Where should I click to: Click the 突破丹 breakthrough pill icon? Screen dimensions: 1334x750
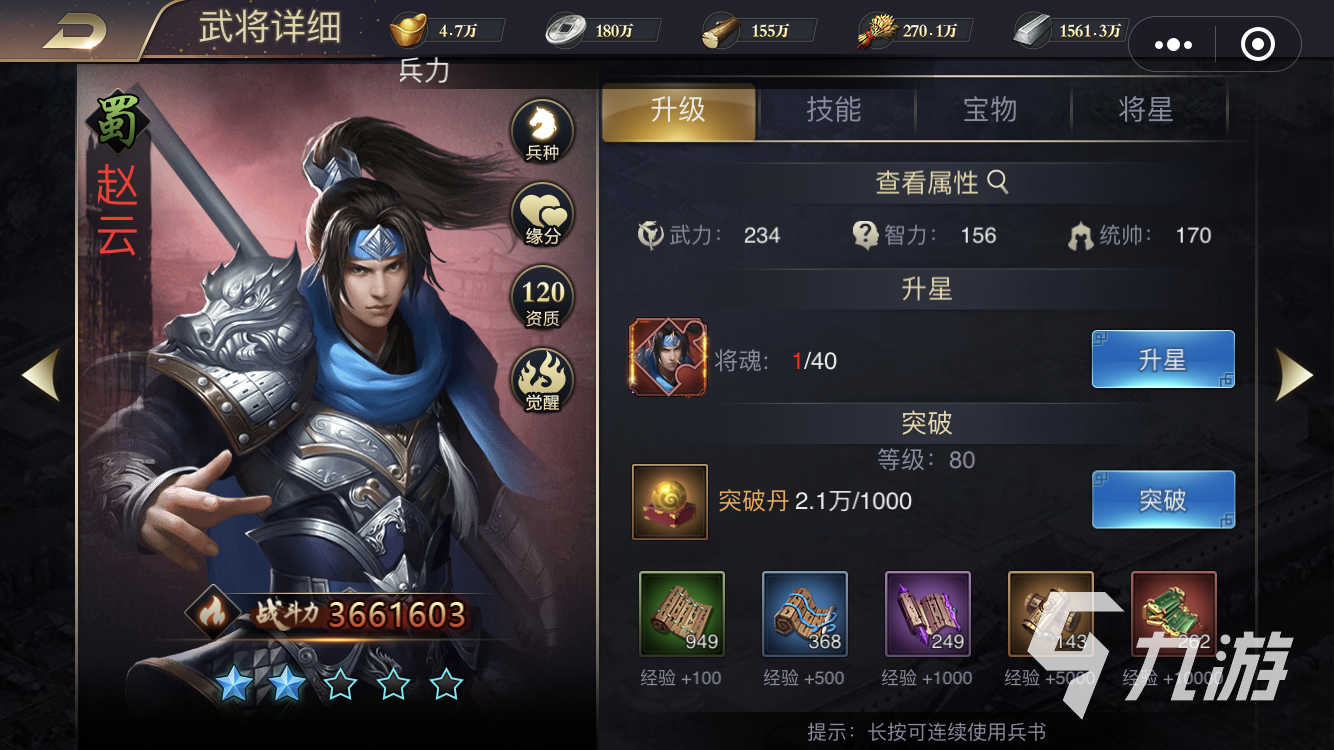[x=670, y=502]
